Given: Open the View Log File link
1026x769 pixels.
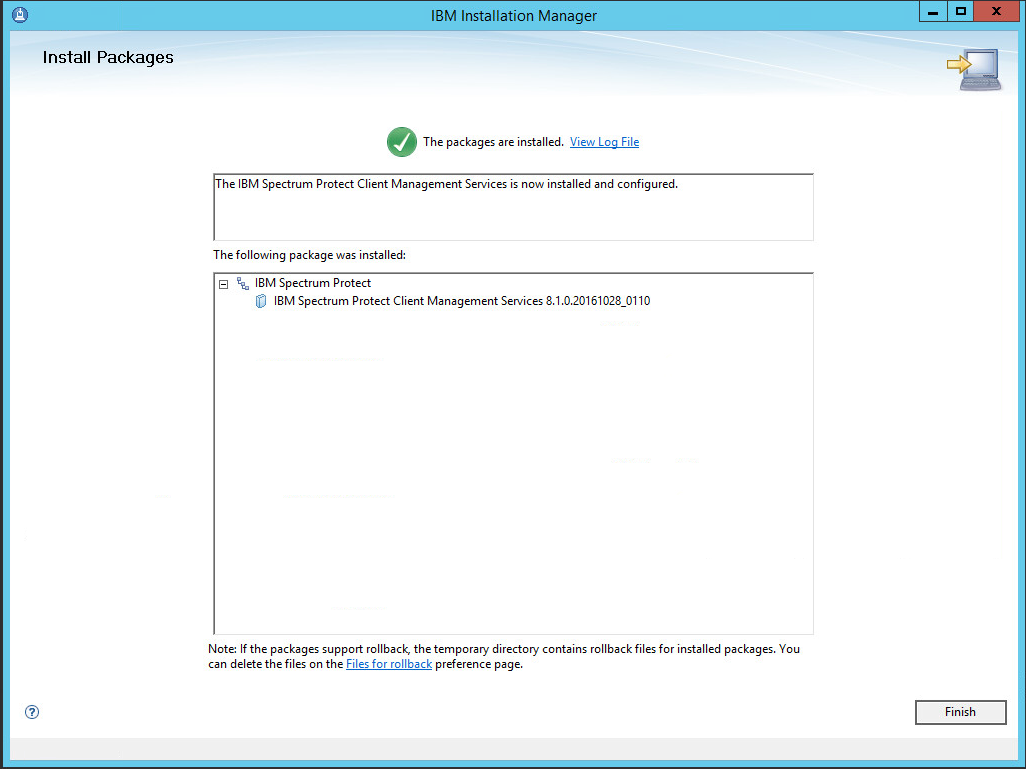Looking at the screenshot, I should (x=604, y=142).
